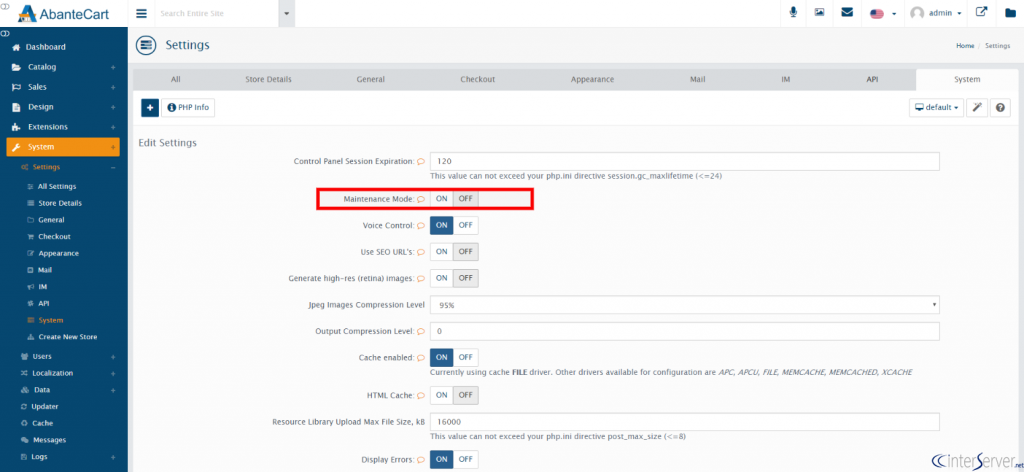Open Store Details in sidebar
This screenshot has height=472, width=1024.
[x=59, y=203]
